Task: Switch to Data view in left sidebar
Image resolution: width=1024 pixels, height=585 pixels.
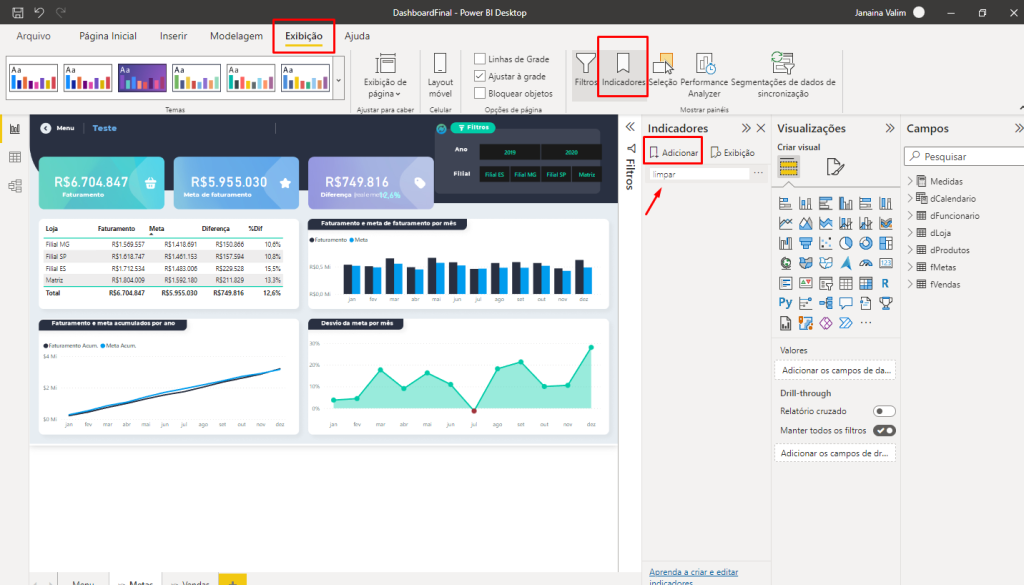Action: pos(15,157)
